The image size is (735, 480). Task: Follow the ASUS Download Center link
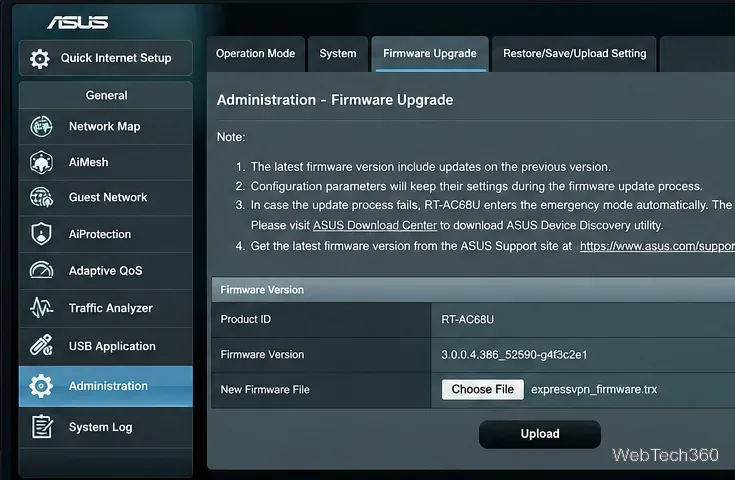coord(375,225)
